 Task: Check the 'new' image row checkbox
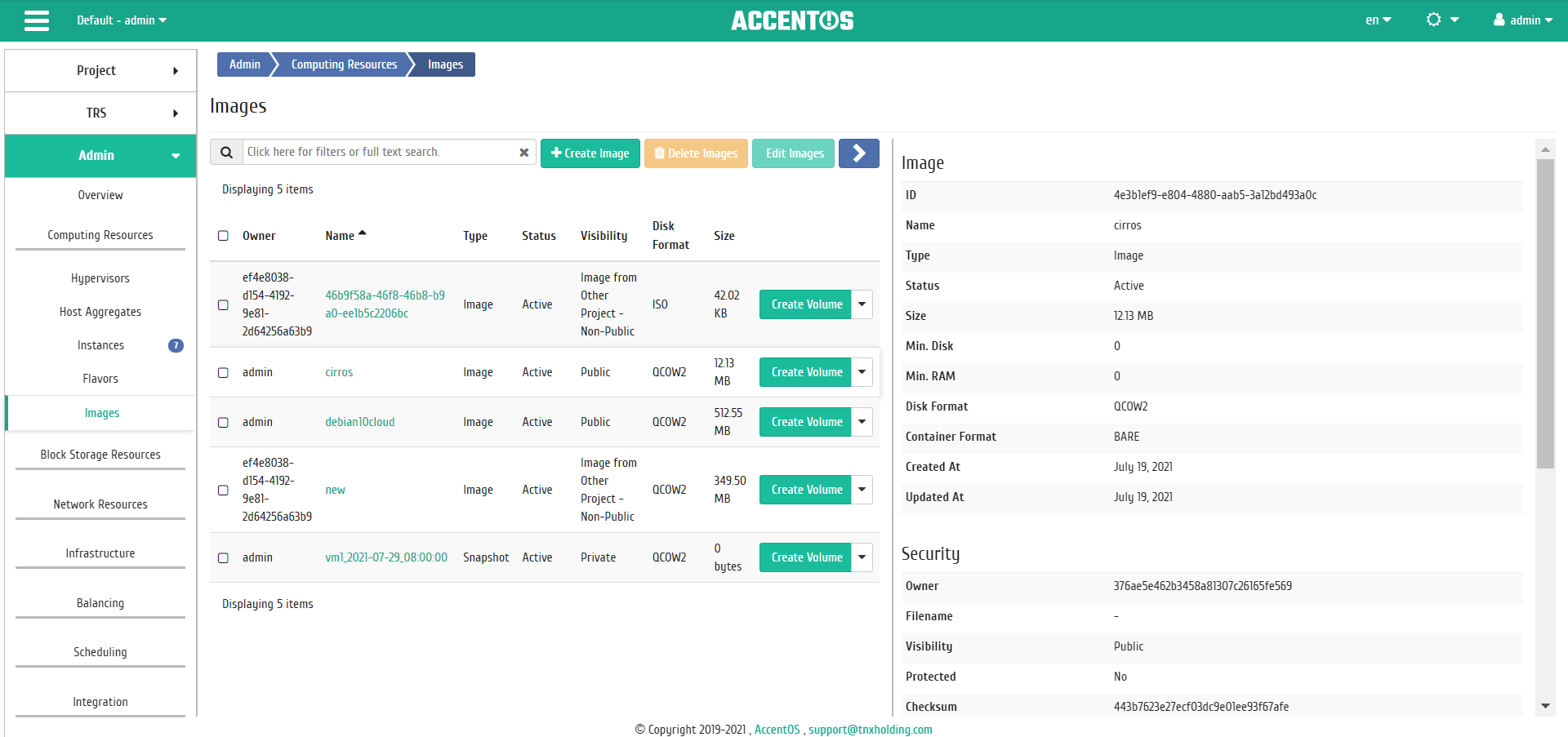tap(223, 490)
